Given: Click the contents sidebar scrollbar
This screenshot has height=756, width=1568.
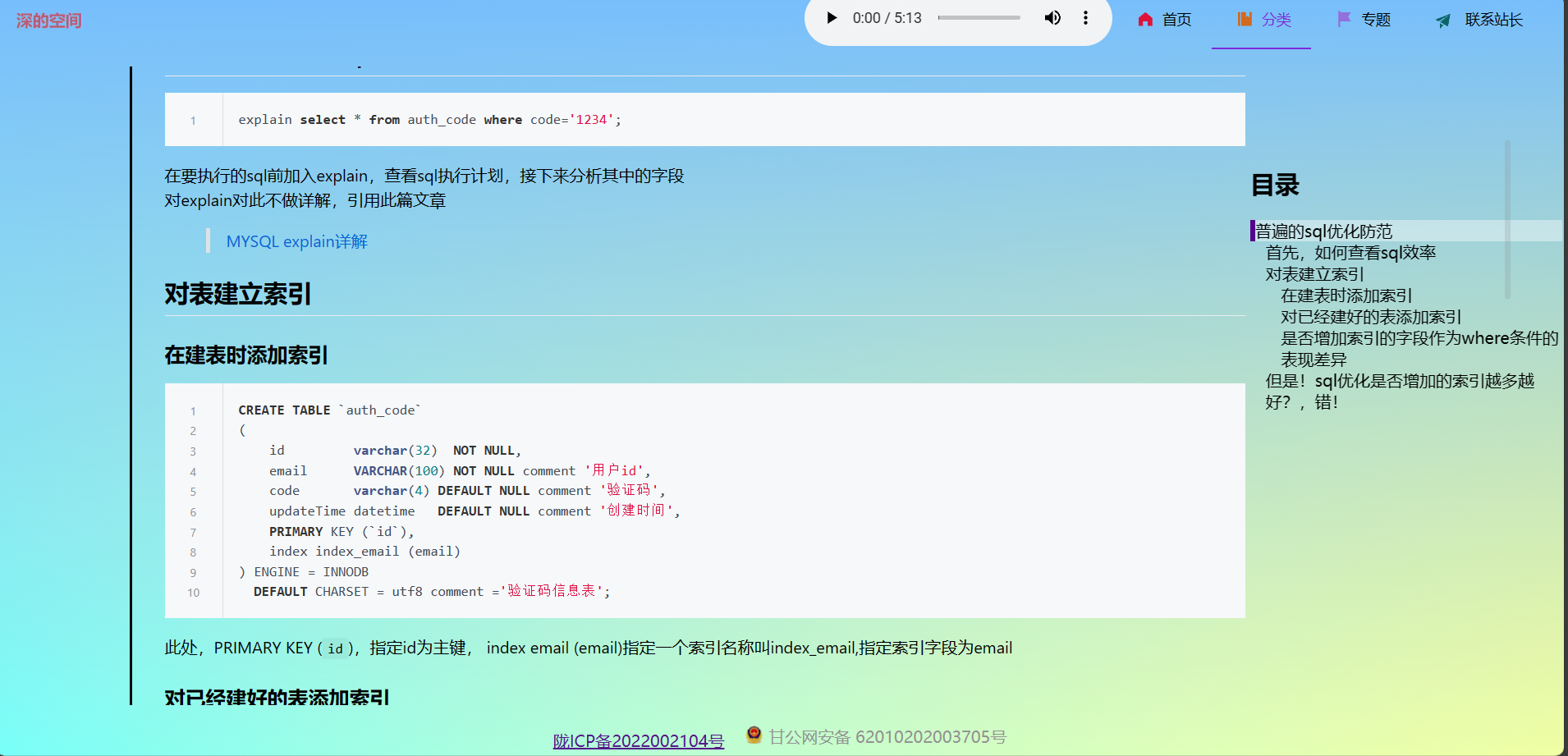Looking at the screenshot, I should coord(1507,219).
